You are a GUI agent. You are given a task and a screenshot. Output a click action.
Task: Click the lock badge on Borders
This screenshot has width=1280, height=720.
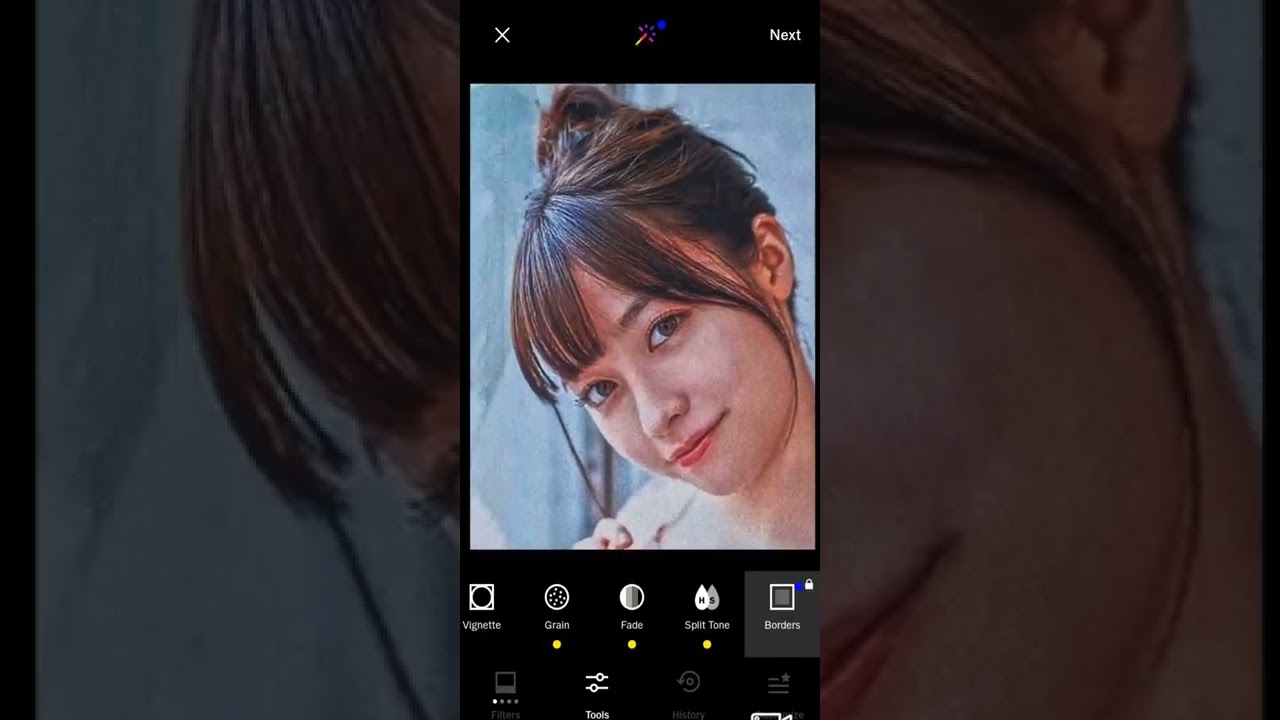point(809,584)
